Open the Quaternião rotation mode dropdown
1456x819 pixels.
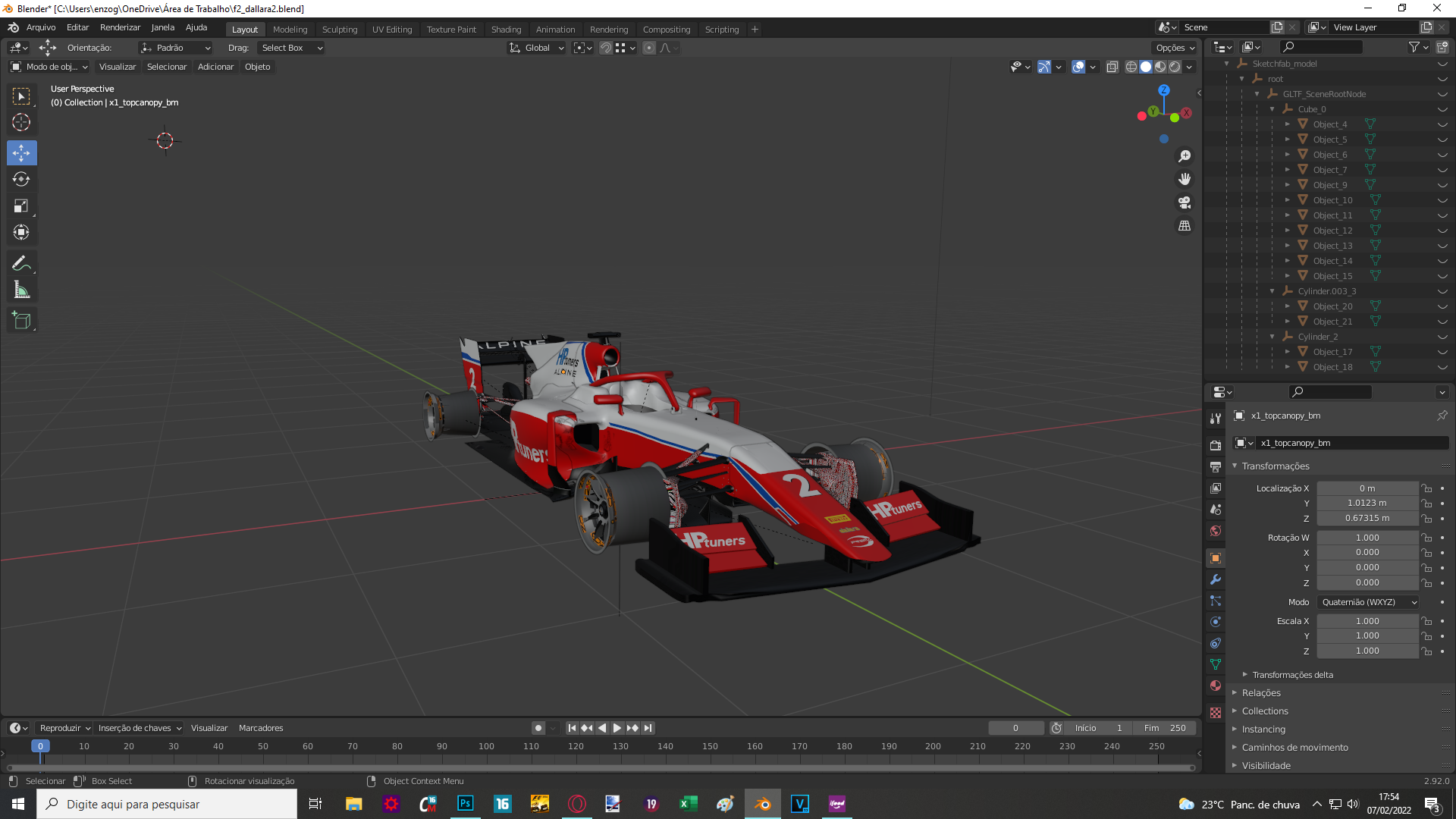pyautogui.click(x=1369, y=602)
